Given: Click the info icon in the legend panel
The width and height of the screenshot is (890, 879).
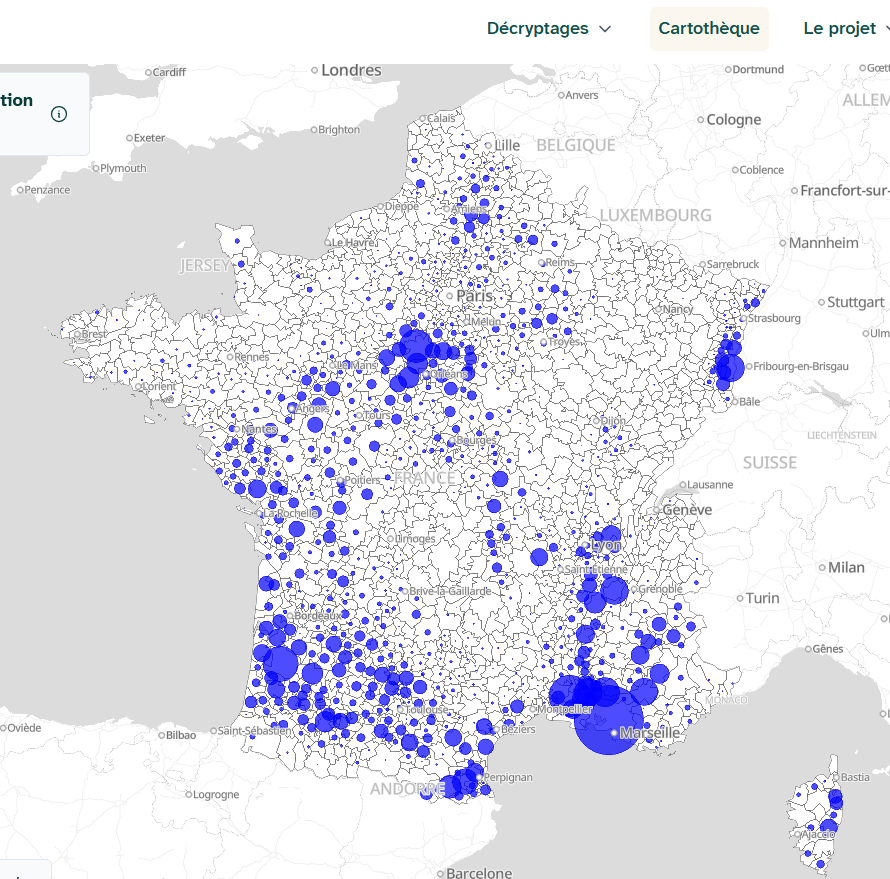Looking at the screenshot, I should 59,114.
